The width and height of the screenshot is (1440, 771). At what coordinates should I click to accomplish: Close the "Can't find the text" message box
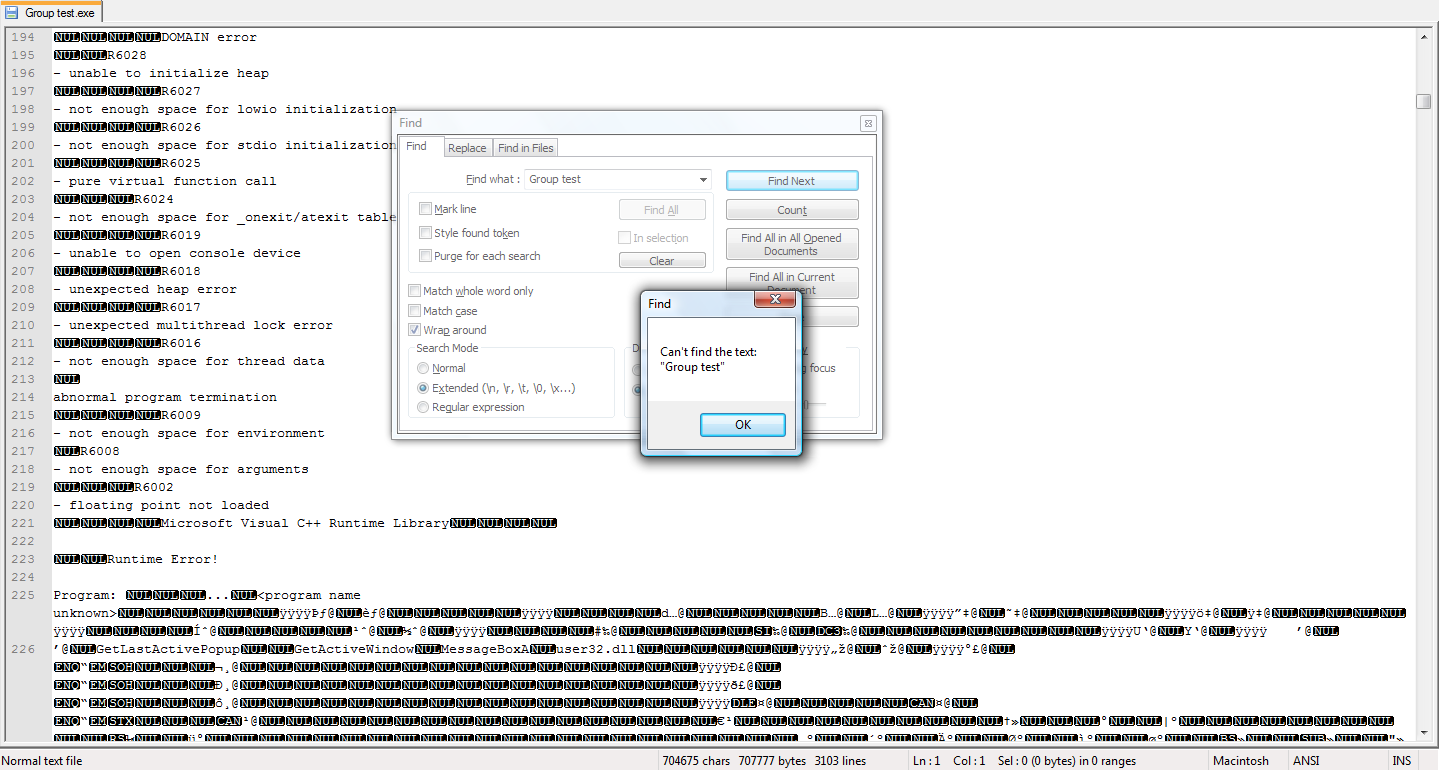[774, 299]
